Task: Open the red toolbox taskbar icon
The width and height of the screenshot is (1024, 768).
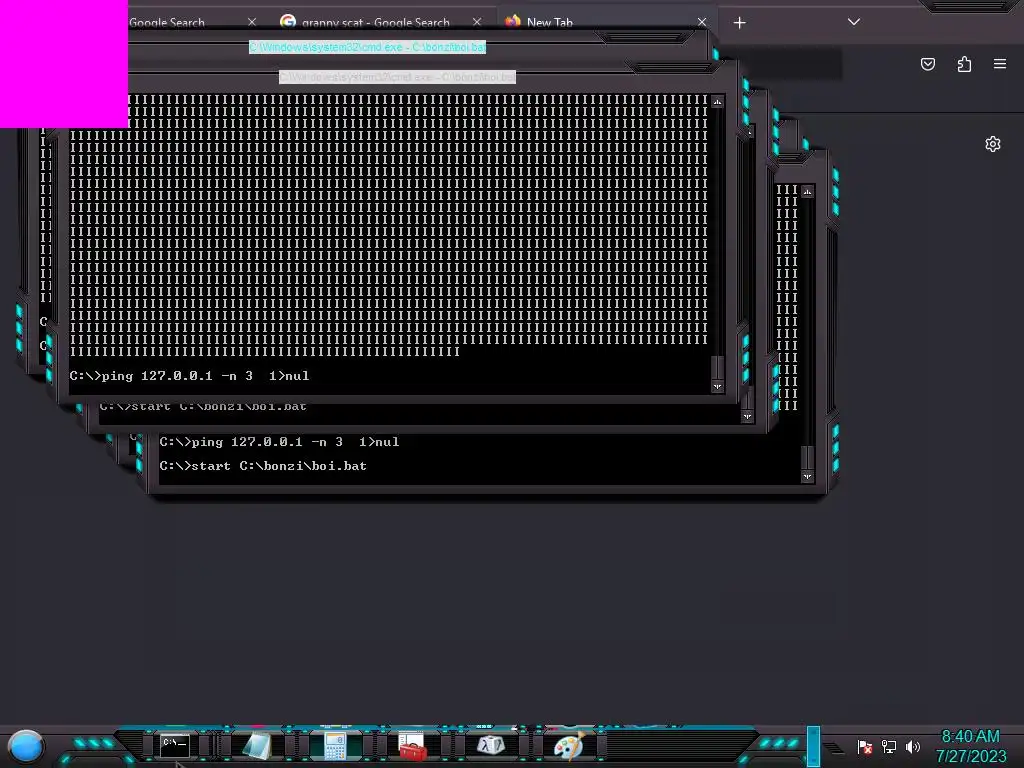Action: [x=412, y=746]
